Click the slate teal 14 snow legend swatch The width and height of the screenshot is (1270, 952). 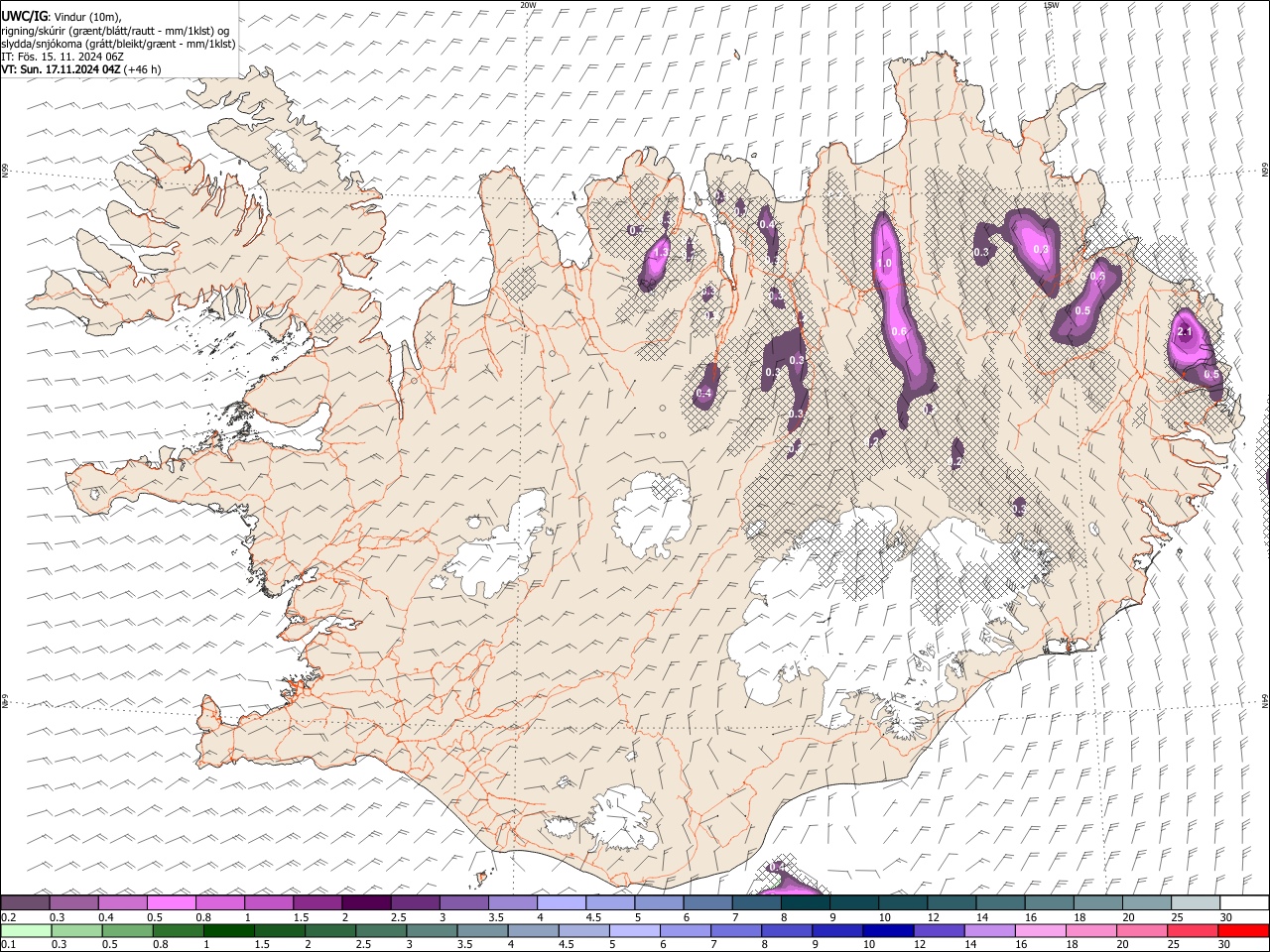(x=1002, y=902)
